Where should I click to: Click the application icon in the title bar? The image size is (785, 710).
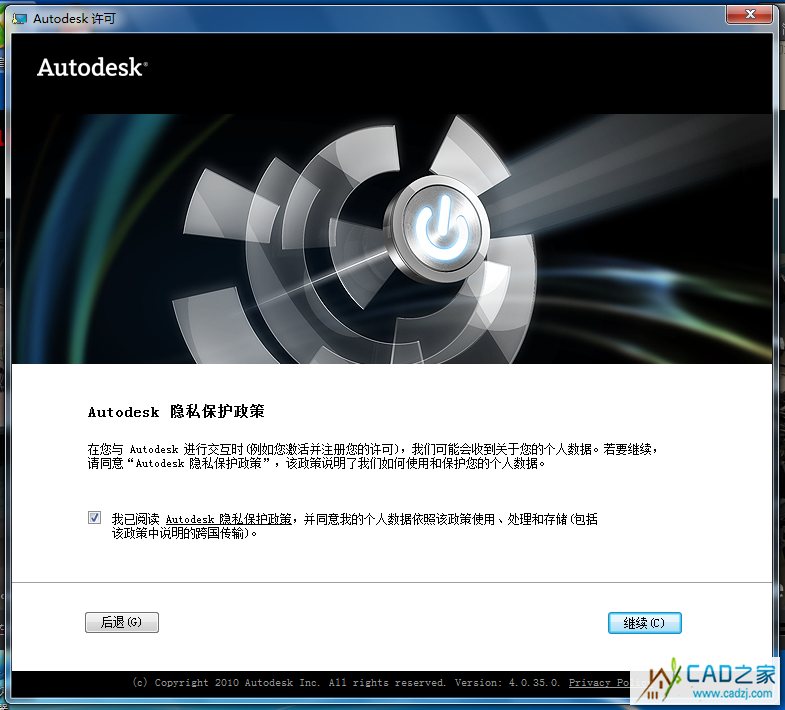[19, 18]
